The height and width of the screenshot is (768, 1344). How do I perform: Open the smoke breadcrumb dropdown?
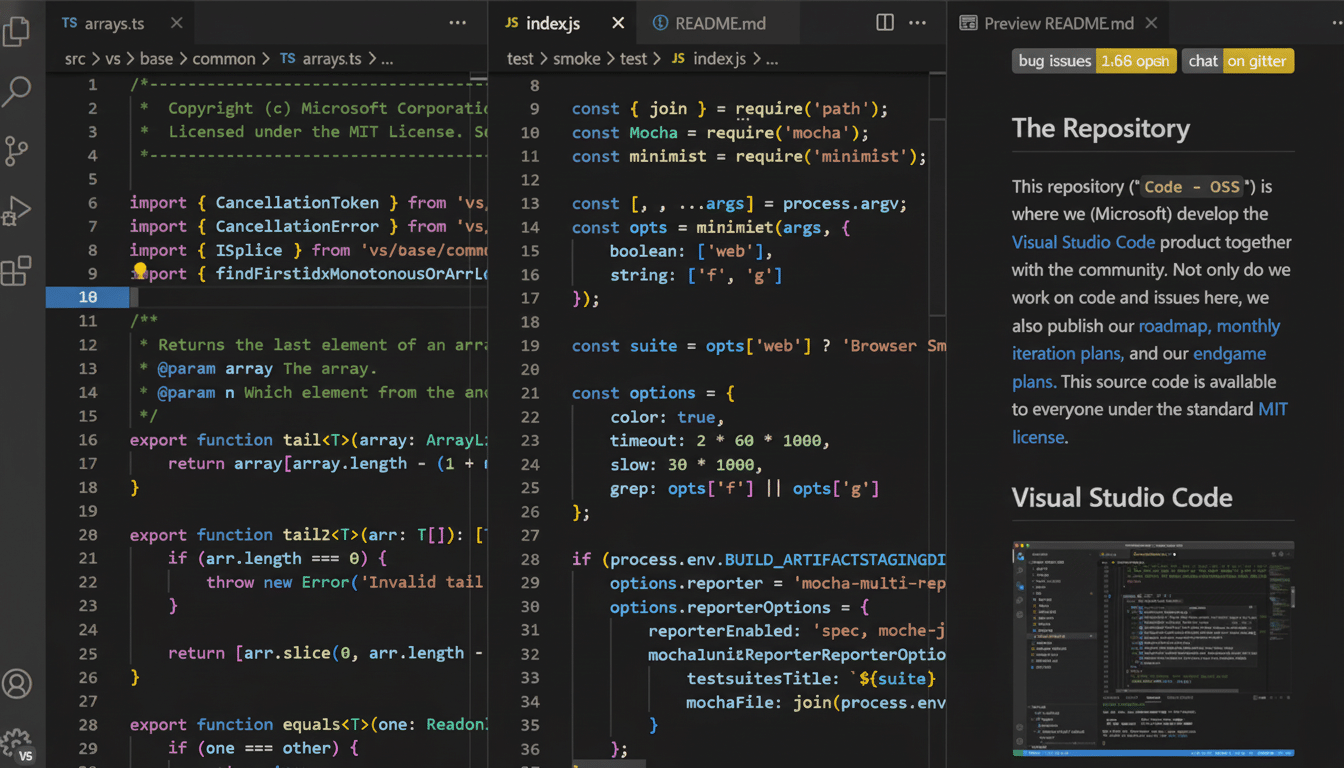[x=575, y=59]
